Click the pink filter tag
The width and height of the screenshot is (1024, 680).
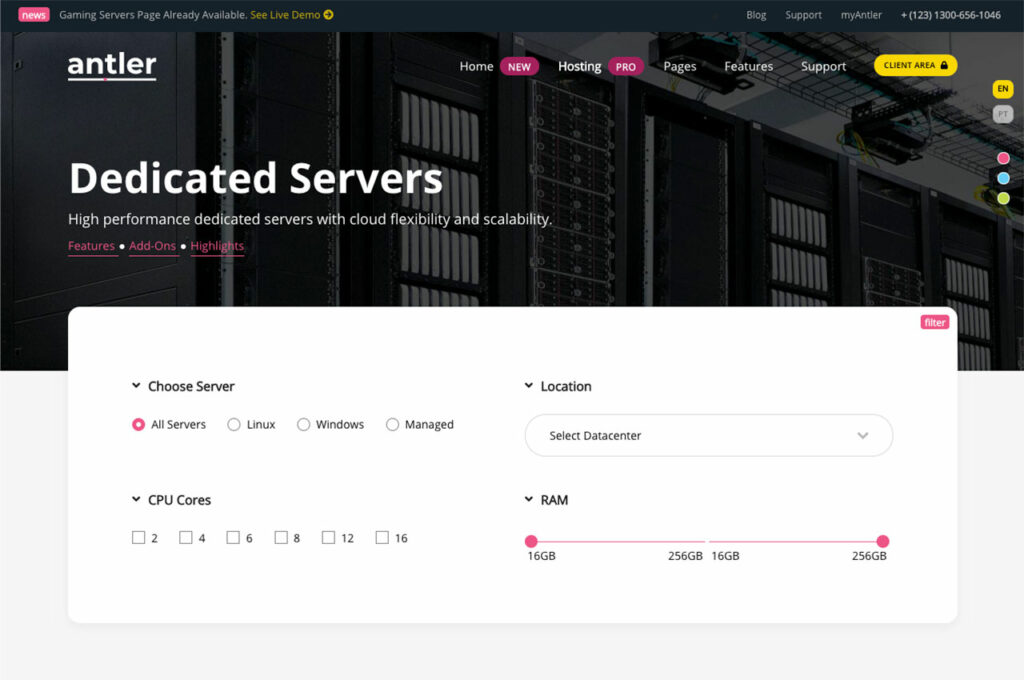coord(934,322)
